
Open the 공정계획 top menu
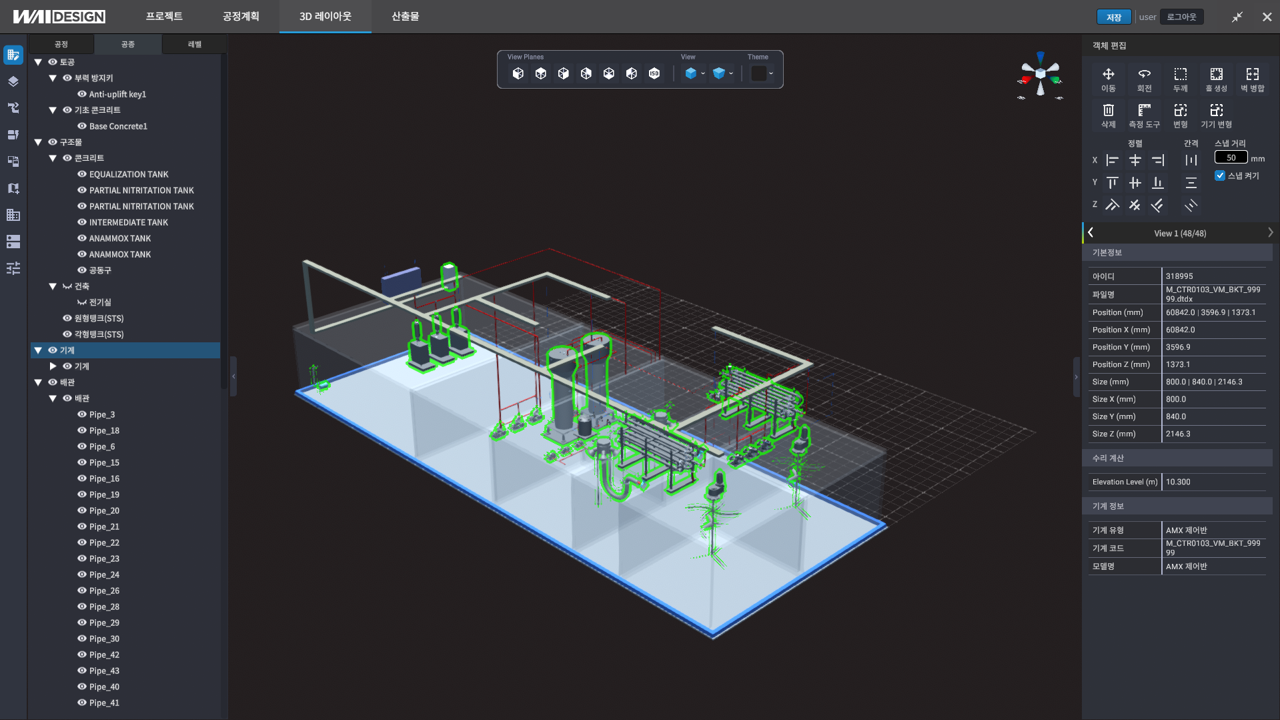[x=241, y=17]
